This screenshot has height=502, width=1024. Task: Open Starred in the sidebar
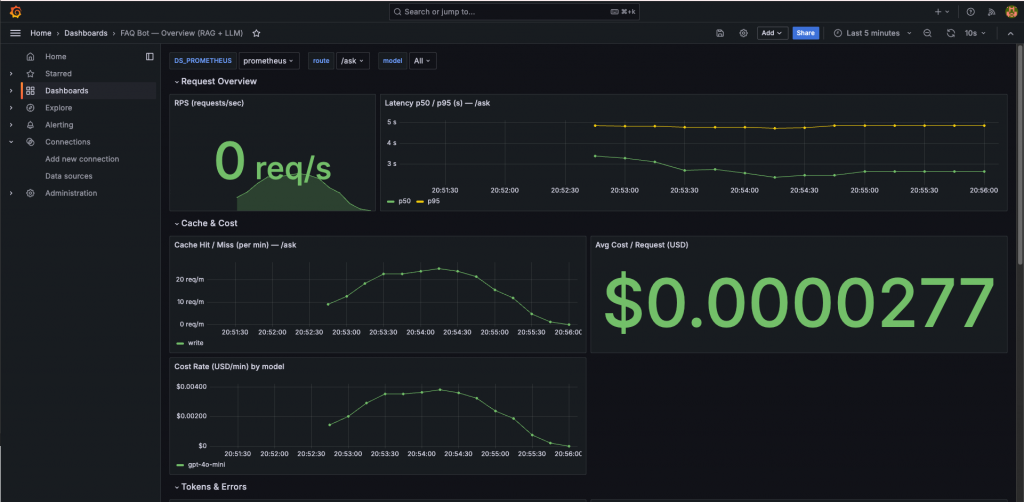tap(58, 74)
